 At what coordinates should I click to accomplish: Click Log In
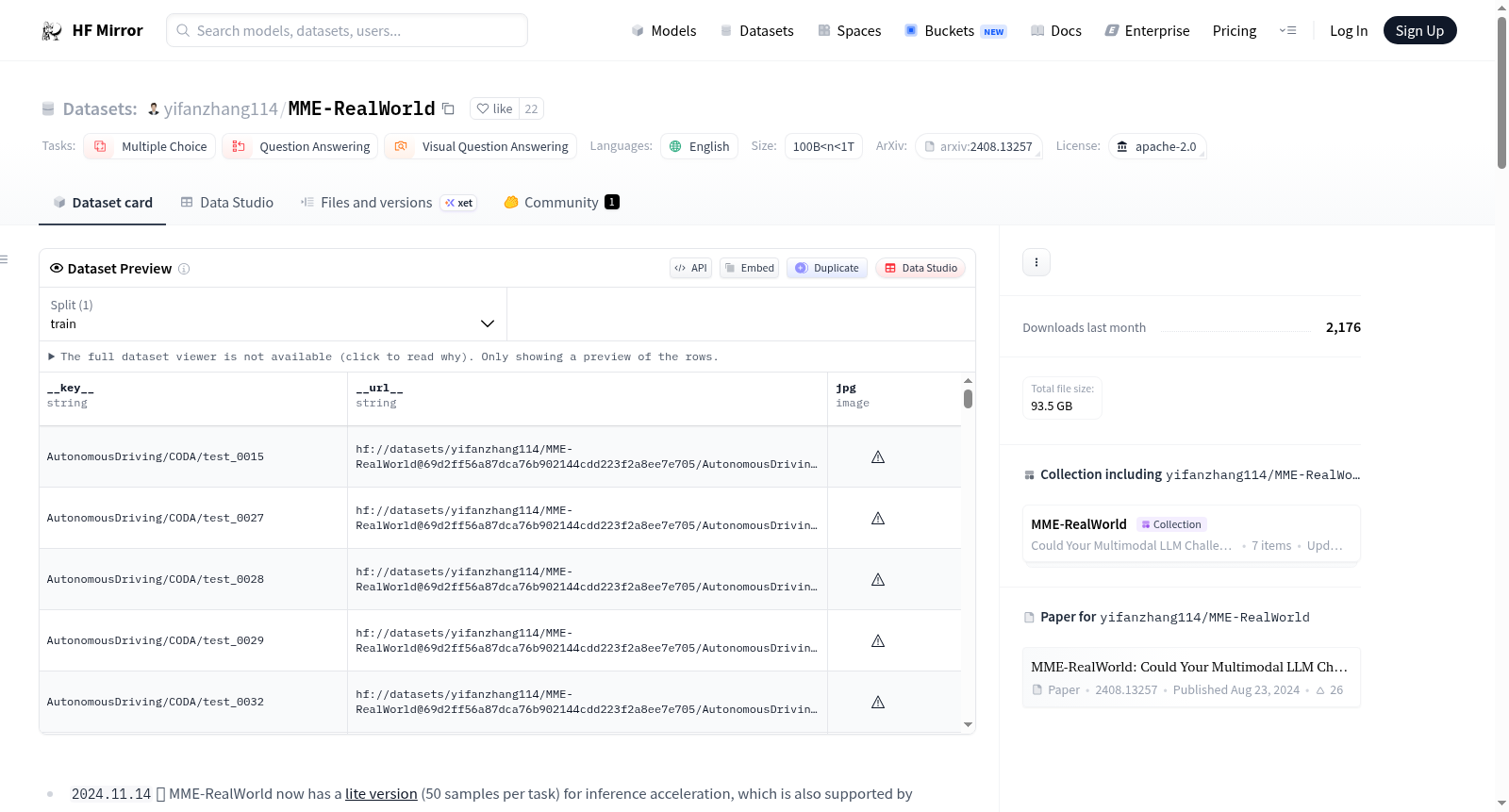(1349, 31)
